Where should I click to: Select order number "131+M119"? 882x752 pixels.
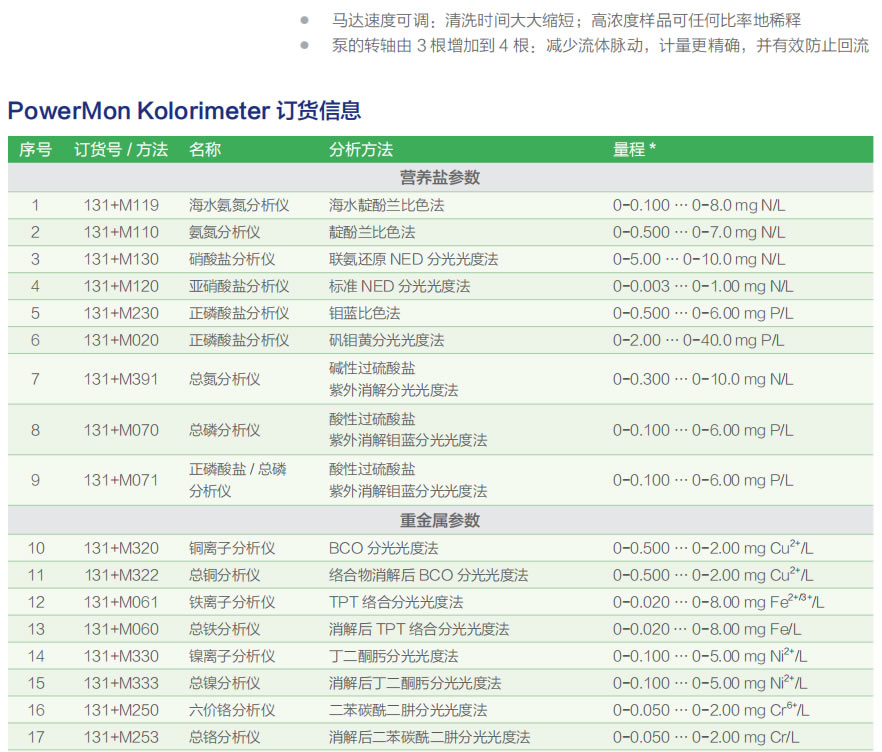tap(121, 205)
